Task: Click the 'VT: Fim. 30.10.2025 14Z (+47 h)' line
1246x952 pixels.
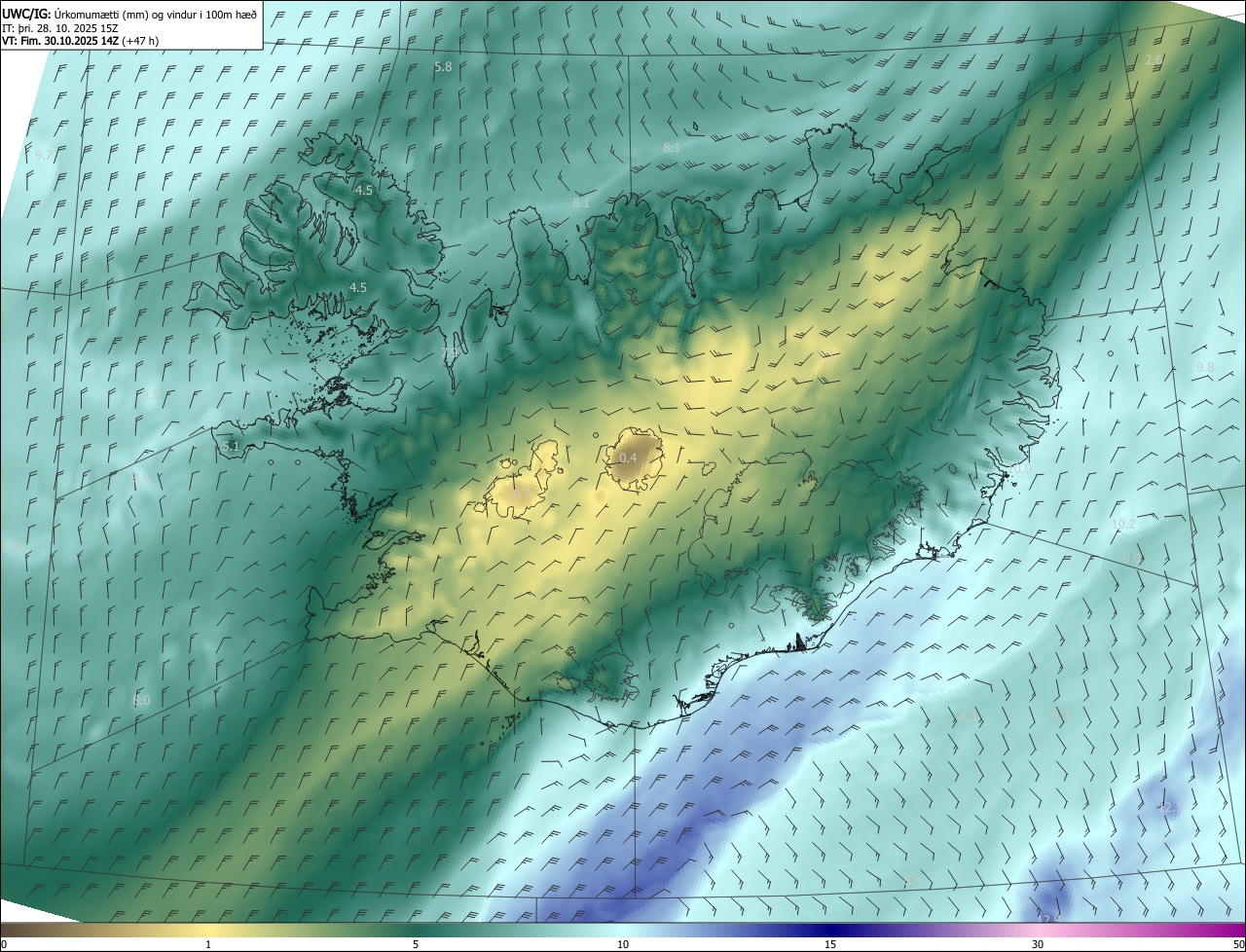Action: coord(81,41)
